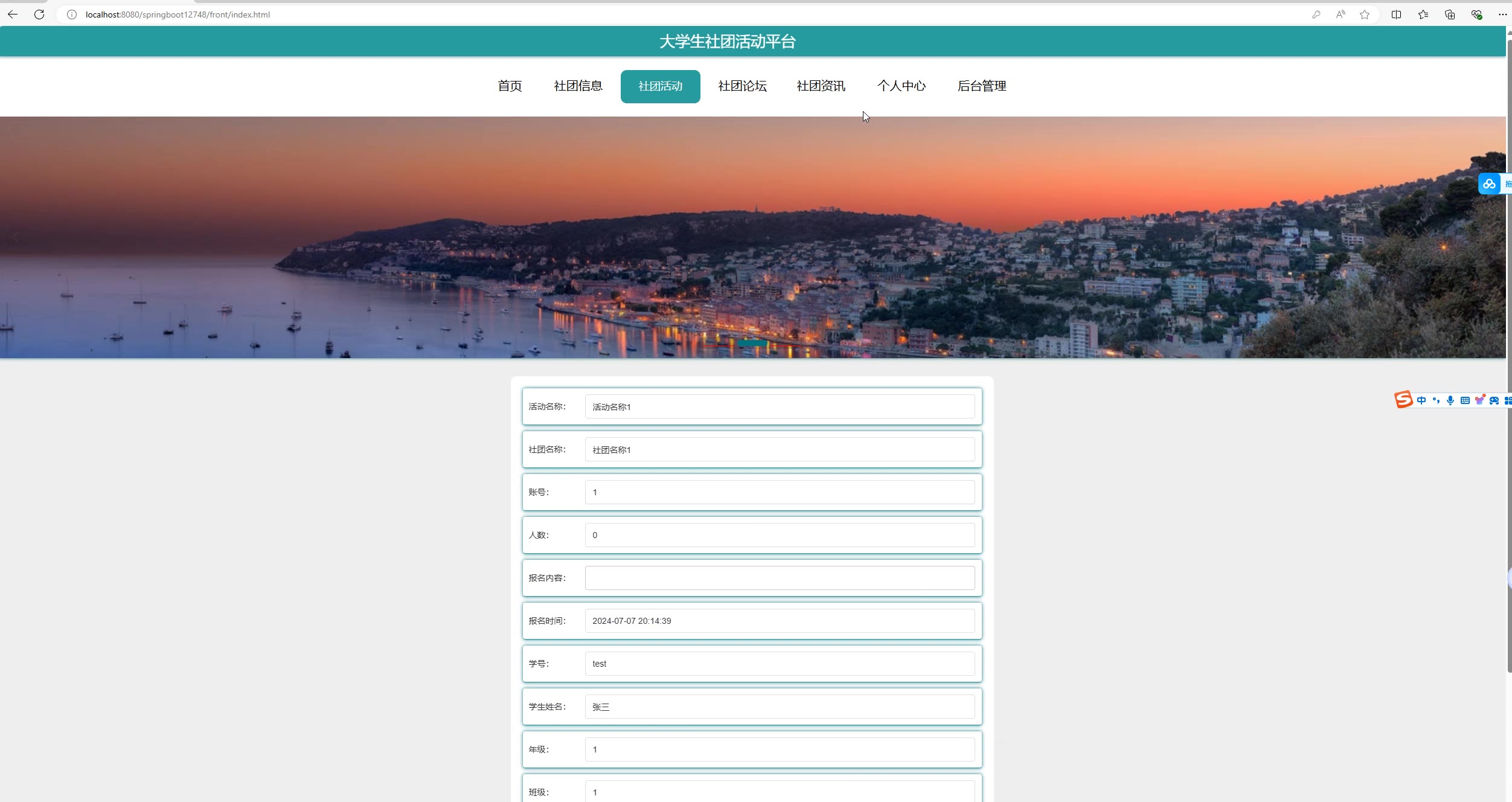This screenshot has width=1512, height=802.
Task: Go to 后台管理 link
Action: coord(981,86)
